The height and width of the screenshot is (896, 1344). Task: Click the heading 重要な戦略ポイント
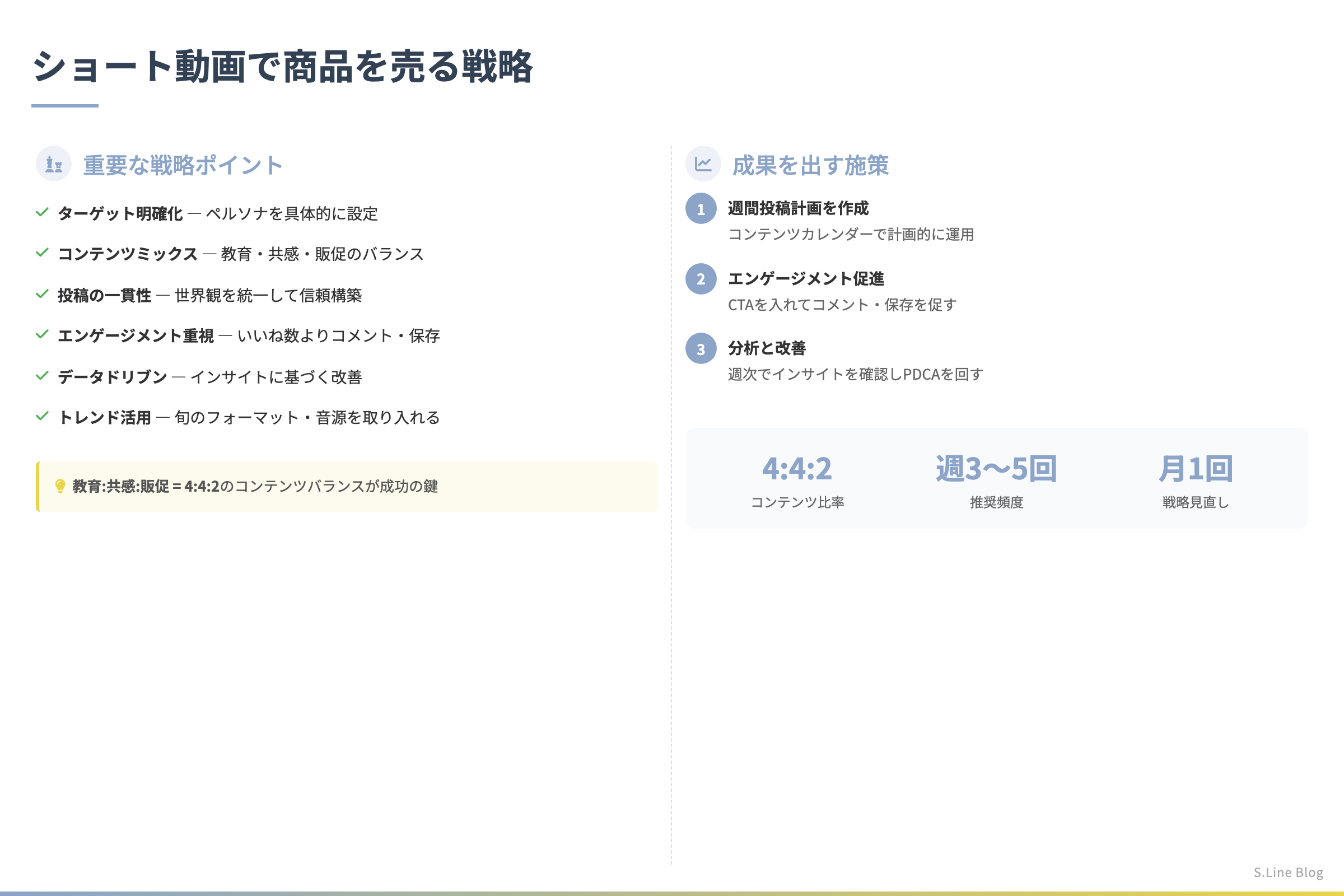(x=184, y=165)
